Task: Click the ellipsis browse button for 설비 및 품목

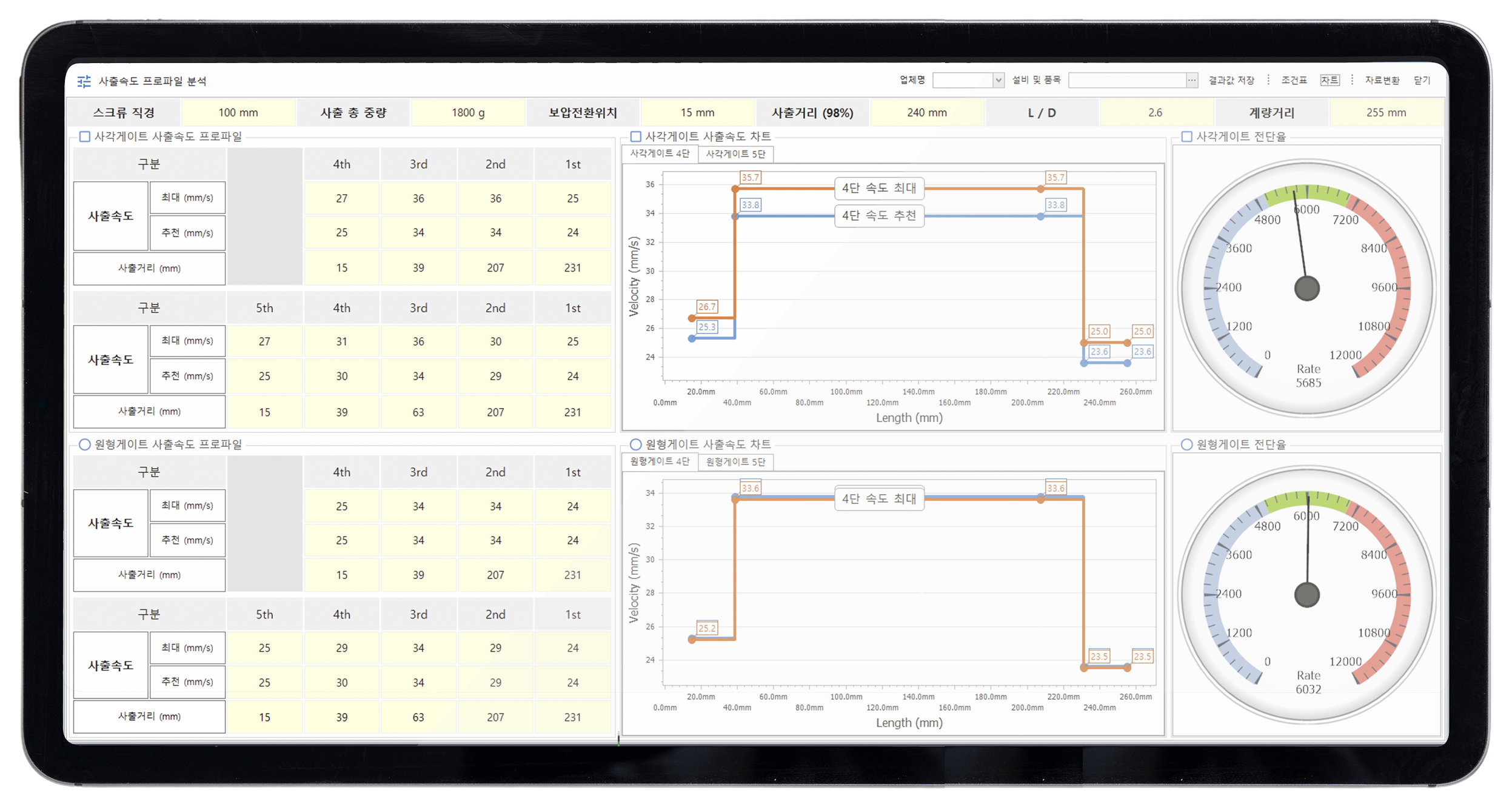Action: click(1191, 80)
